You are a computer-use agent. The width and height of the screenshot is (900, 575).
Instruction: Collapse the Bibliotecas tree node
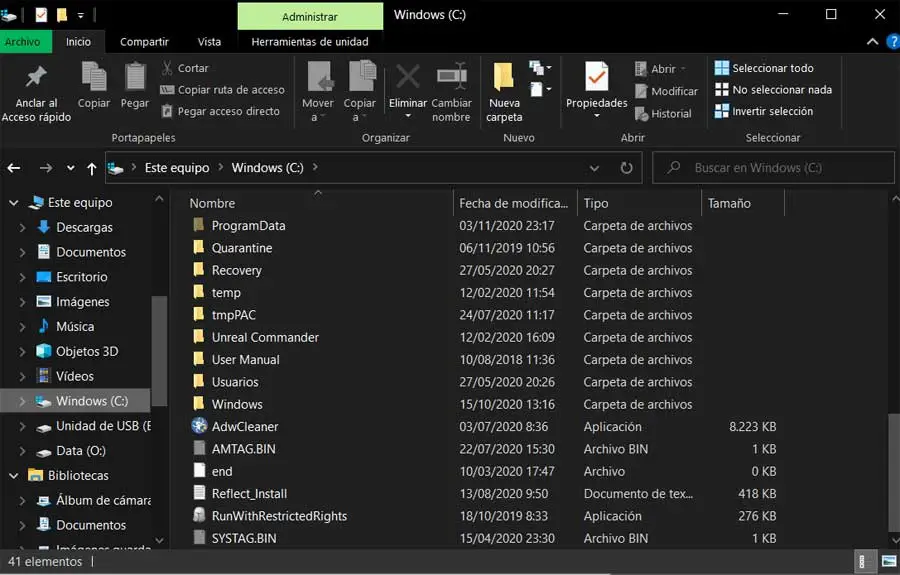click(x=14, y=476)
